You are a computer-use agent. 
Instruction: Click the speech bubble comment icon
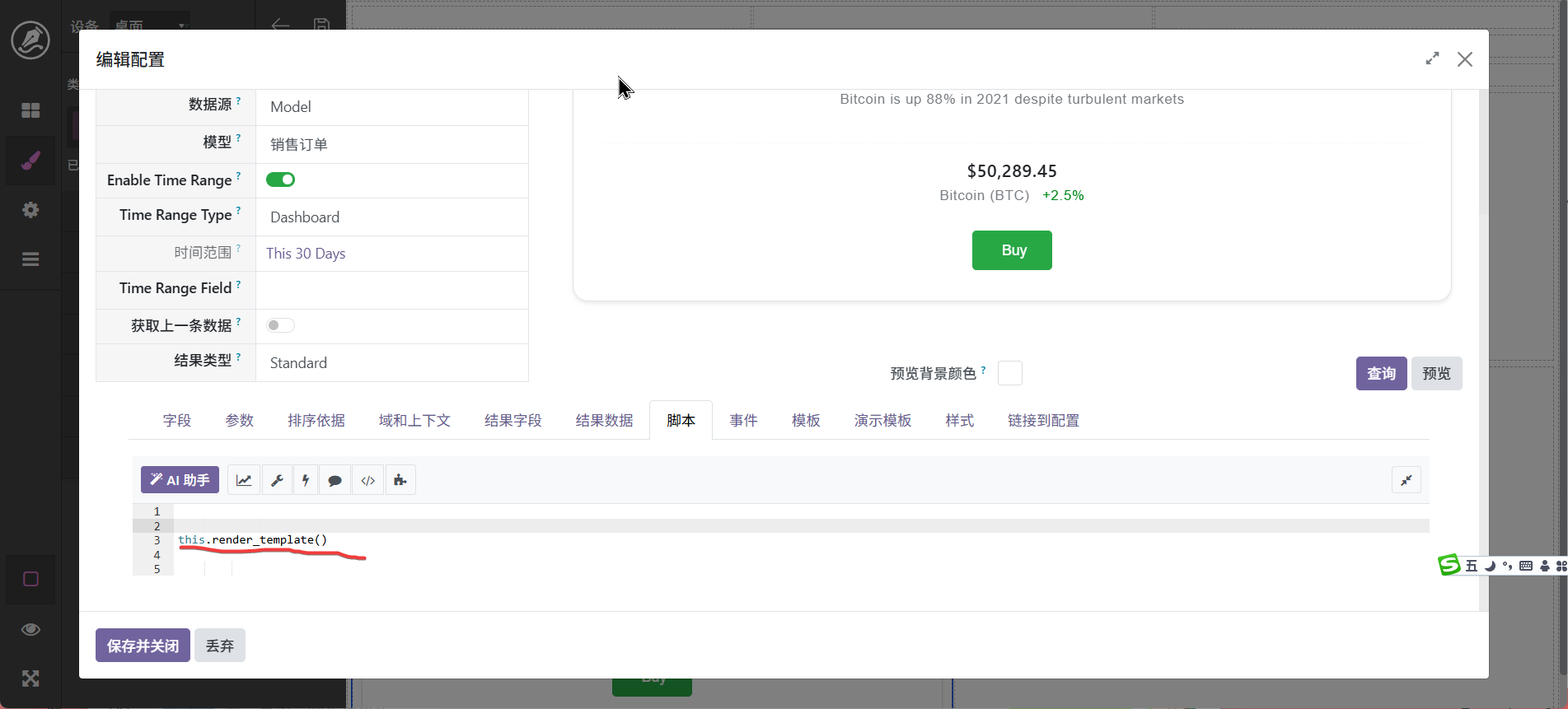(x=335, y=480)
